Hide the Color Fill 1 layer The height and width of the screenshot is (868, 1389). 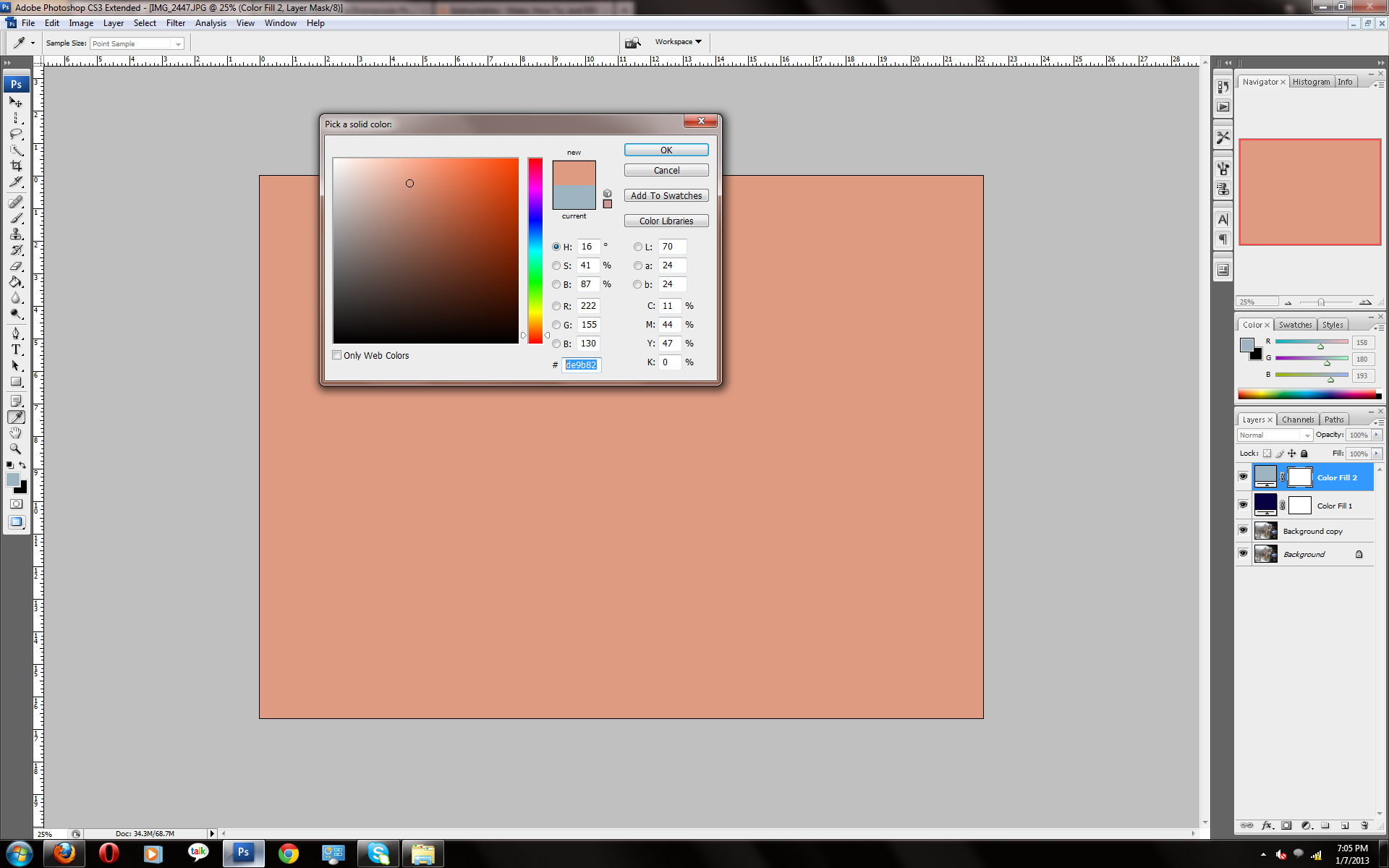pyautogui.click(x=1243, y=505)
